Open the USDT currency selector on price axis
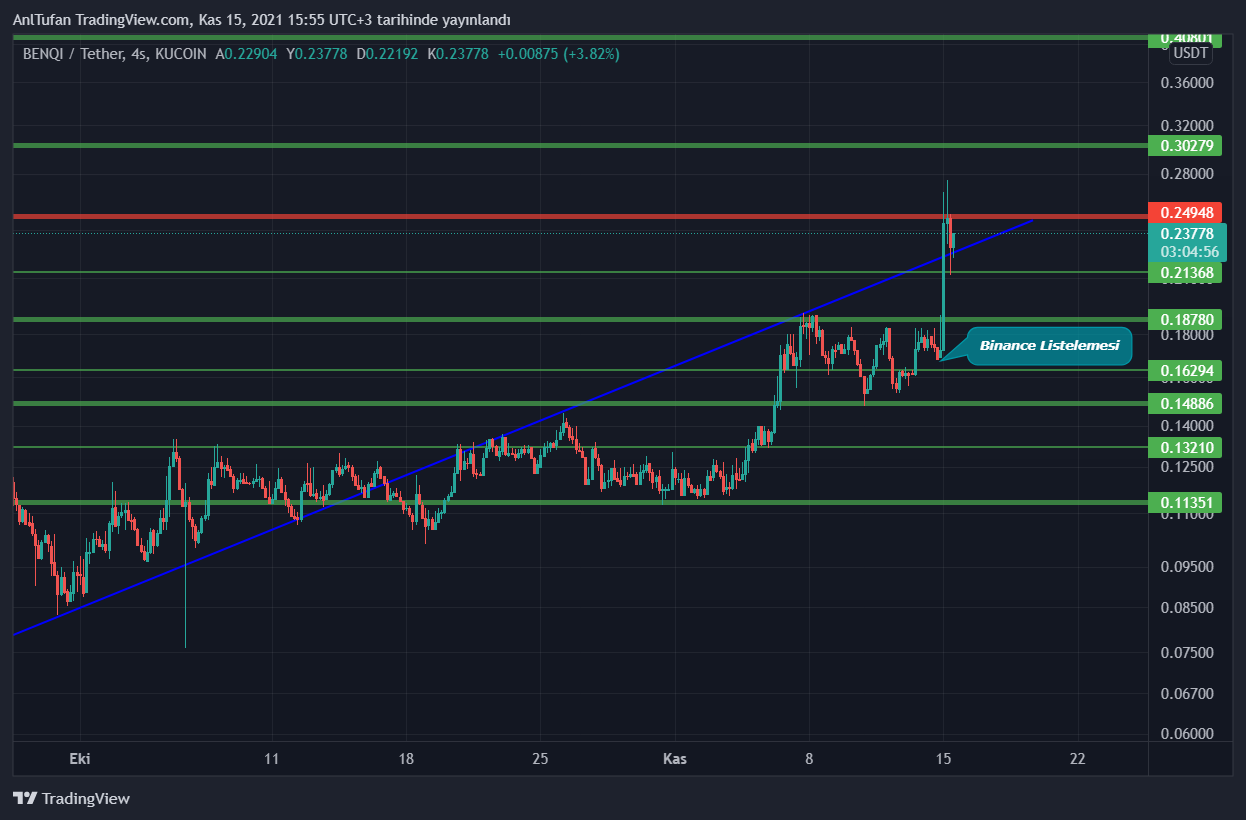1246x820 pixels. tap(1190, 53)
